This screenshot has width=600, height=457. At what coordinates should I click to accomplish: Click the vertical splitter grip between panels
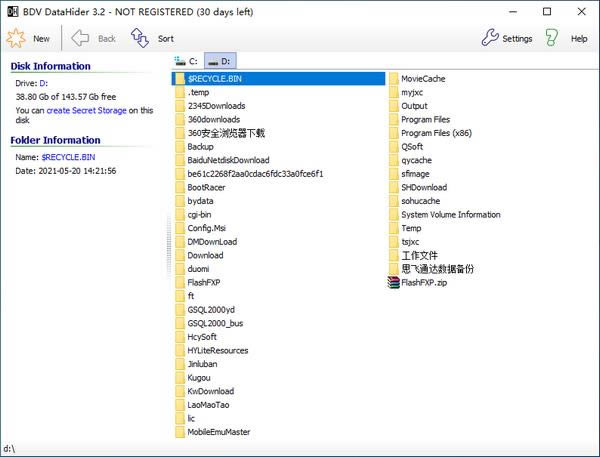[169, 245]
